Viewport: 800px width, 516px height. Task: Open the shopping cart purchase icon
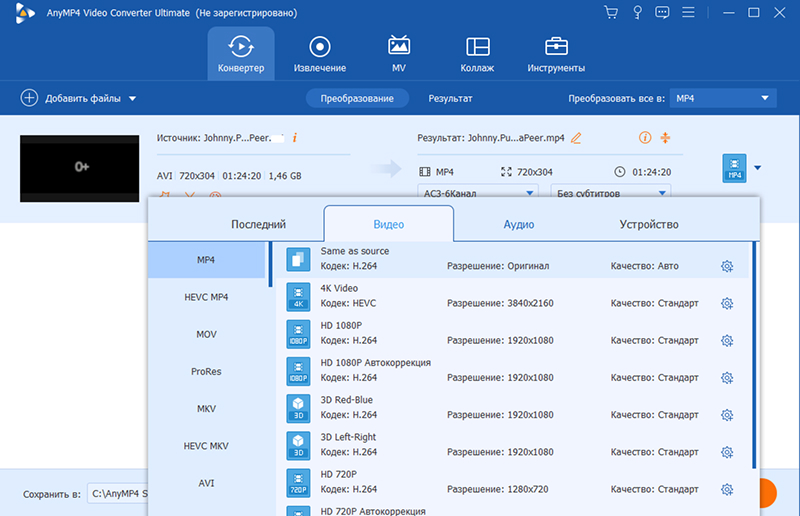(611, 12)
